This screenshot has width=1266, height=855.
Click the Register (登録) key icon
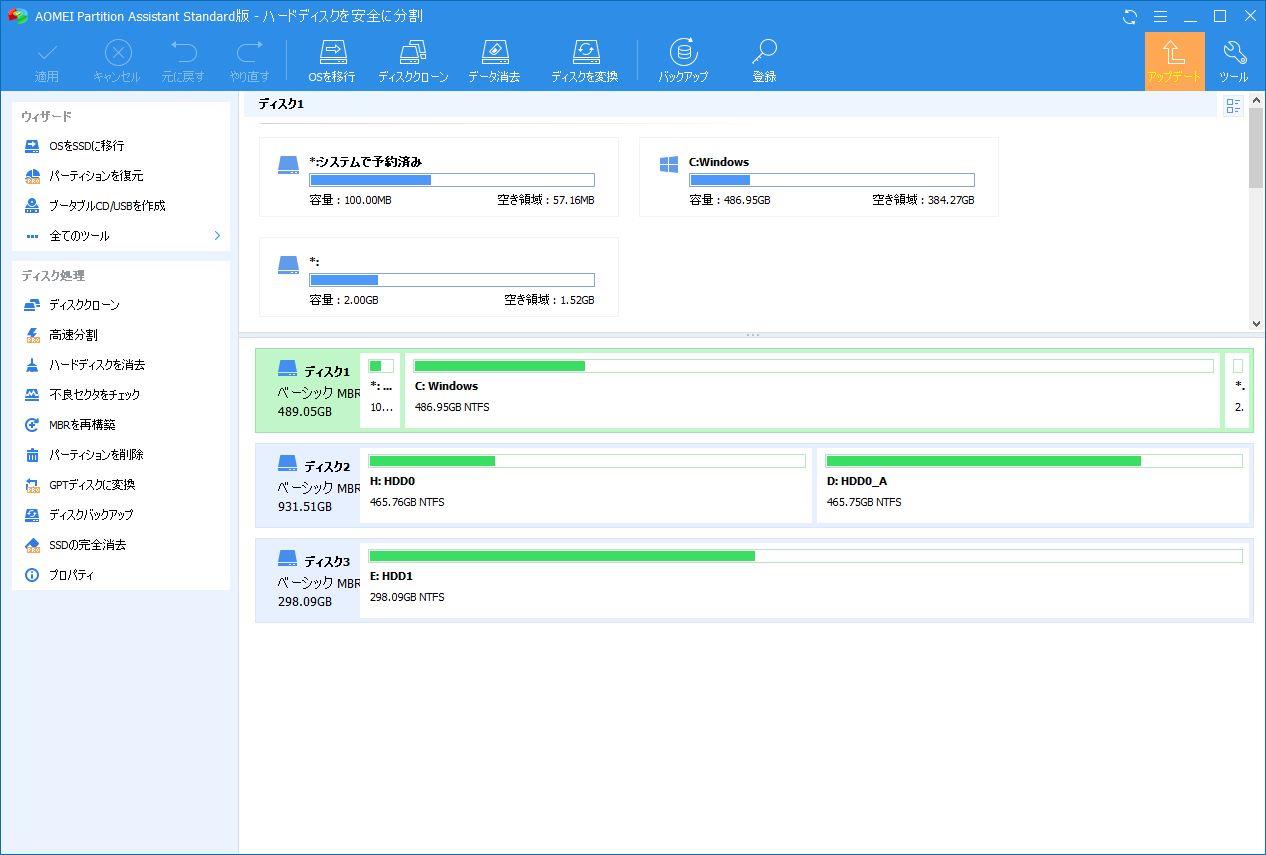click(764, 52)
